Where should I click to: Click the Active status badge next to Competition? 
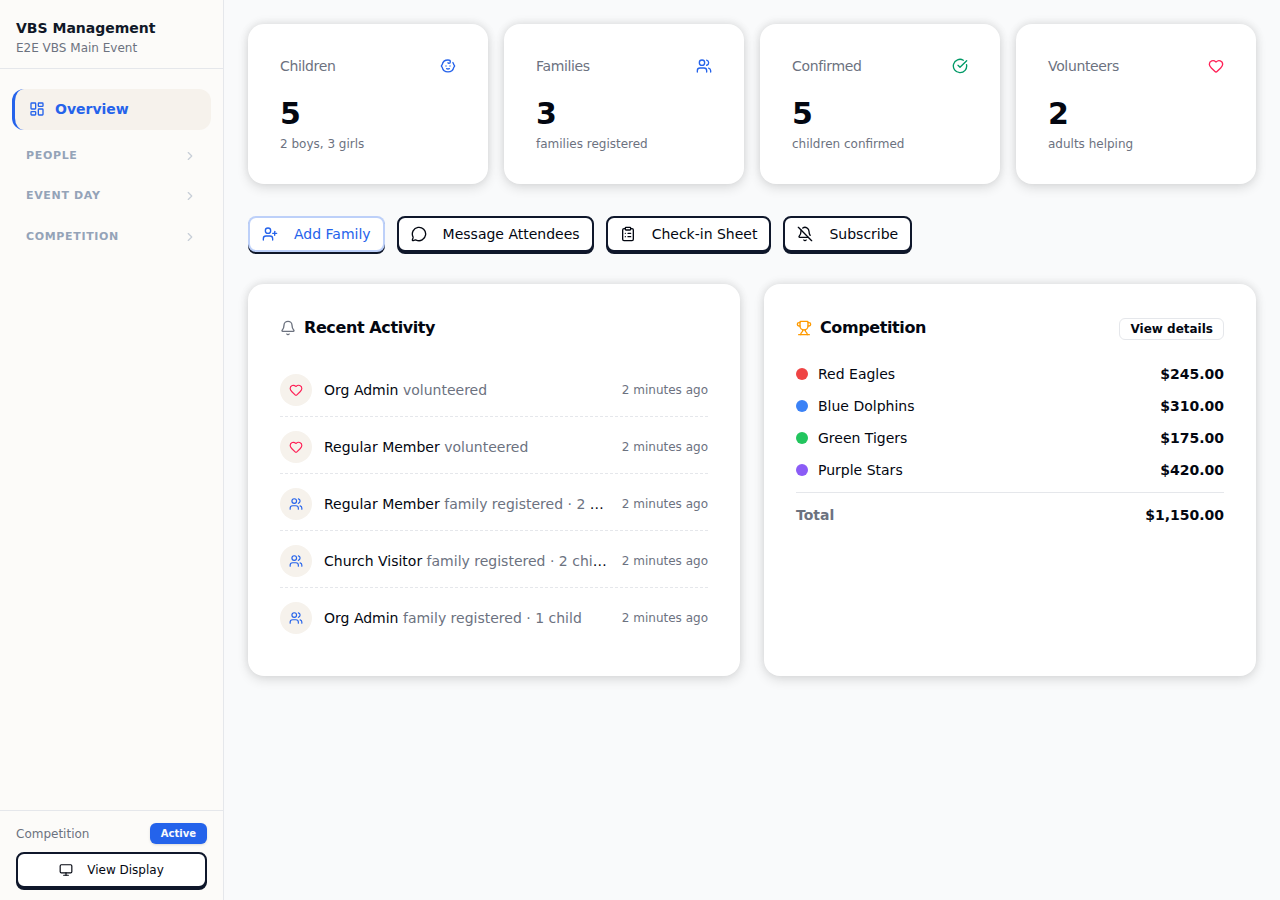(x=178, y=833)
